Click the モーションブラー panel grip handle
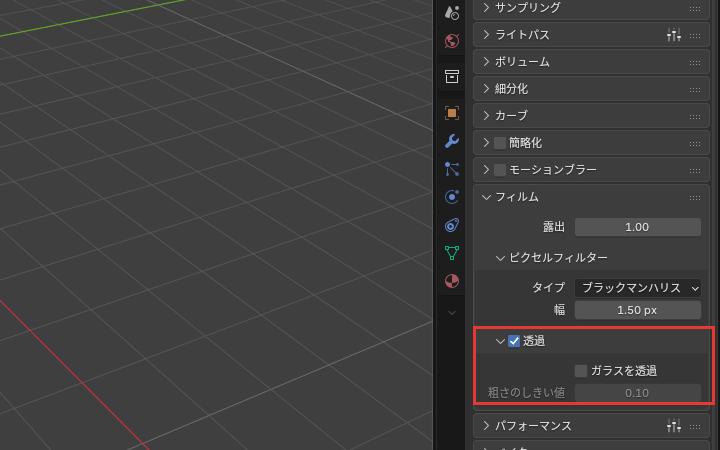Viewport: 720px width, 450px height. coord(695,171)
